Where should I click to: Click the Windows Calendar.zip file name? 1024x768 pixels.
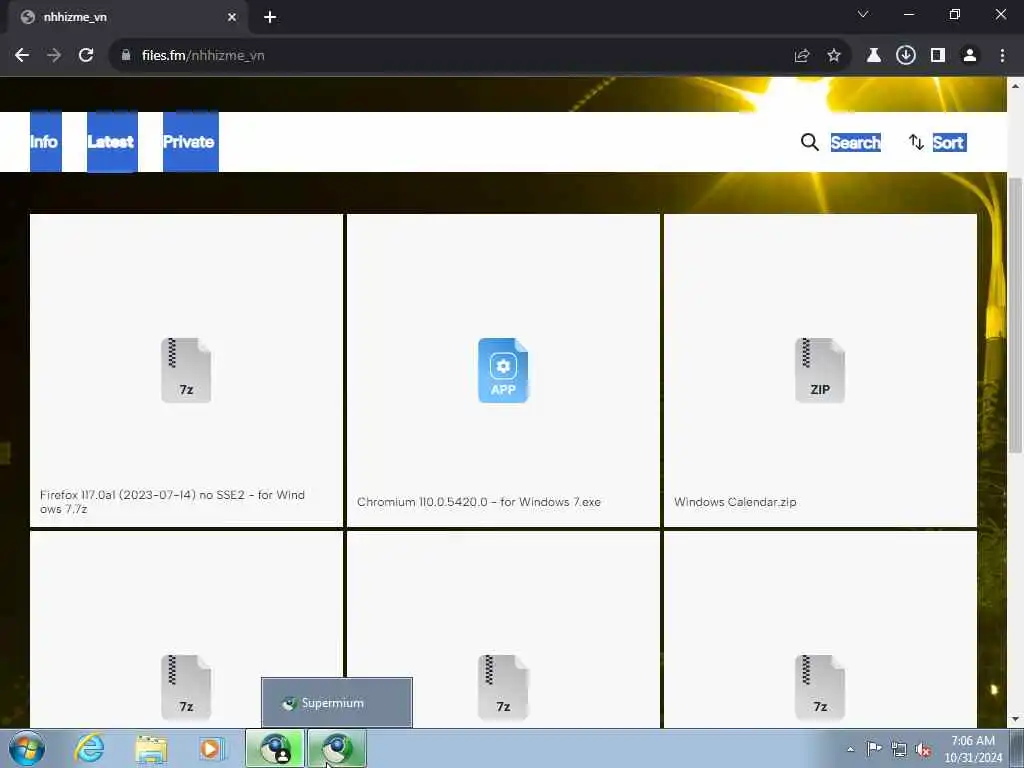(x=735, y=502)
